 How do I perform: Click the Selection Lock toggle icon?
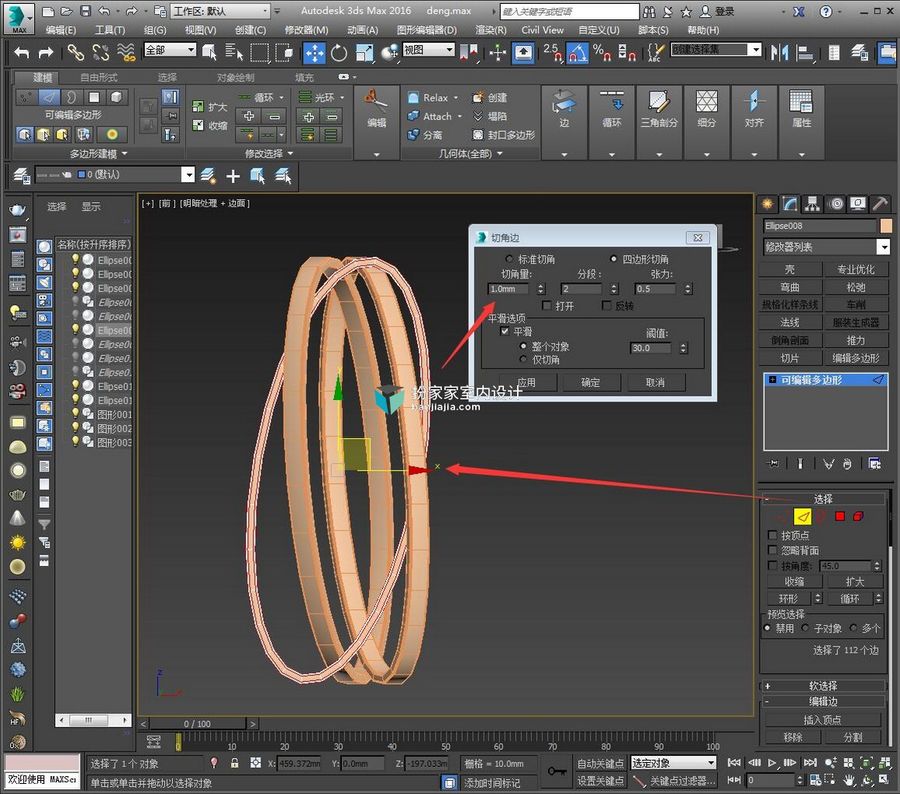click(235, 763)
